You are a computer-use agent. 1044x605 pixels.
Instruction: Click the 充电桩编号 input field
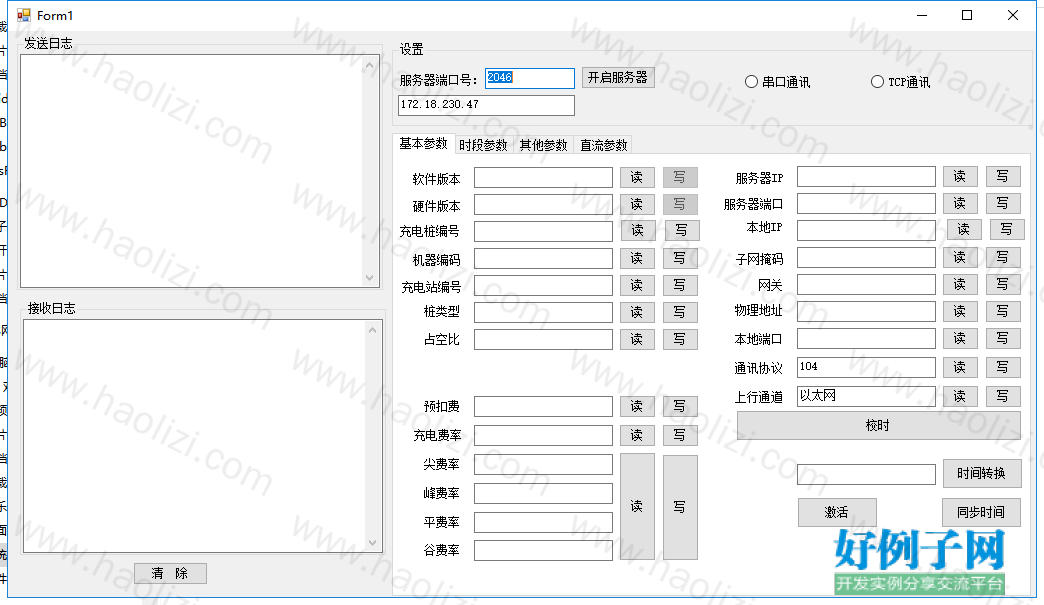click(x=543, y=231)
